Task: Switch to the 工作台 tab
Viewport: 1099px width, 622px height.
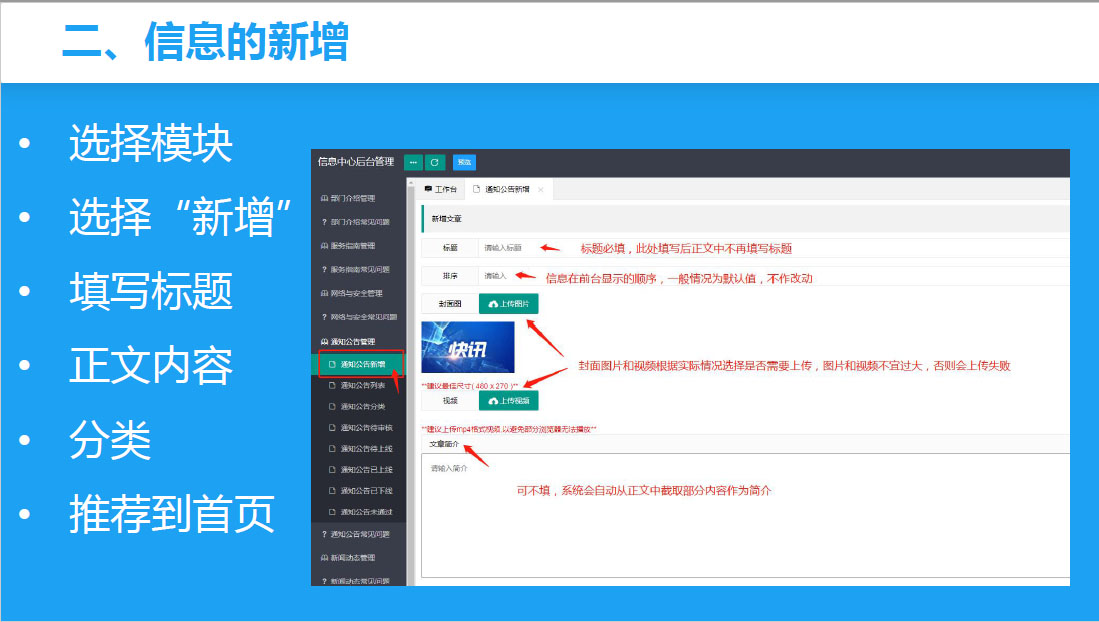Action: (441, 189)
